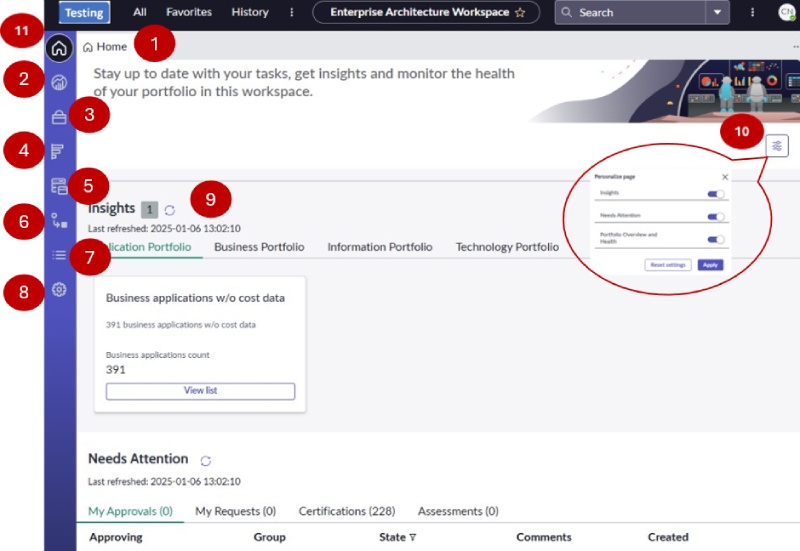This screenshot has height=551, width=800.
Task: Click the Home breadcrumb
Action: [x=105, y=47]
